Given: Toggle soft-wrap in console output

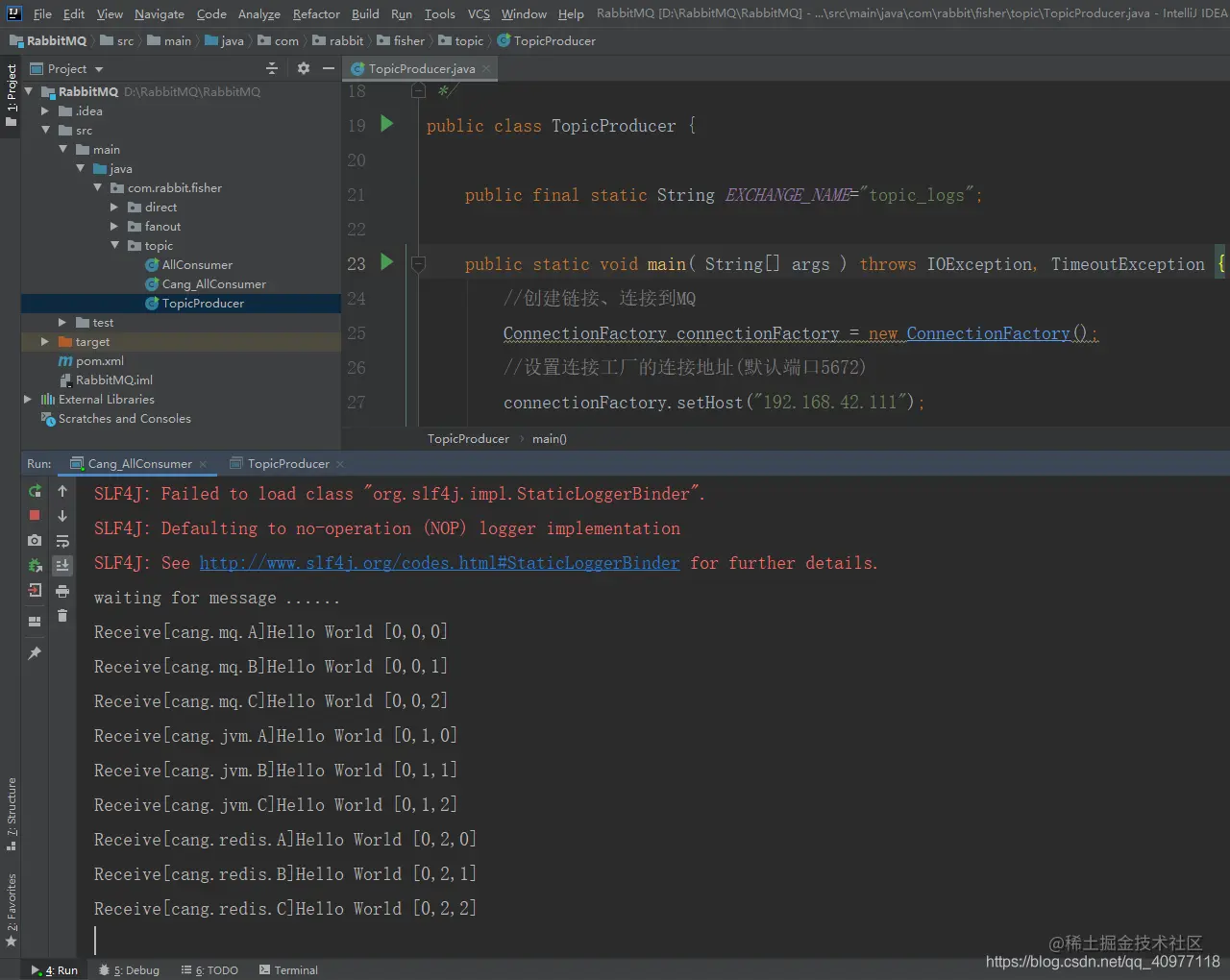Looking at the screenshot, I should coord(62,541).
